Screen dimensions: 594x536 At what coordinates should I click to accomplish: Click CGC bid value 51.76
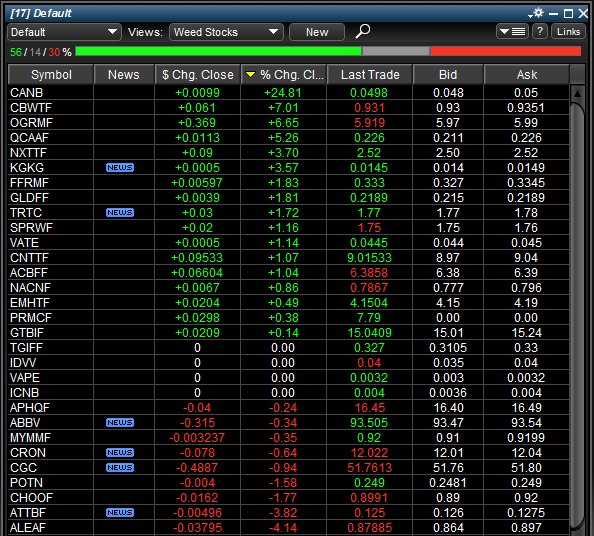click(448, 467)
